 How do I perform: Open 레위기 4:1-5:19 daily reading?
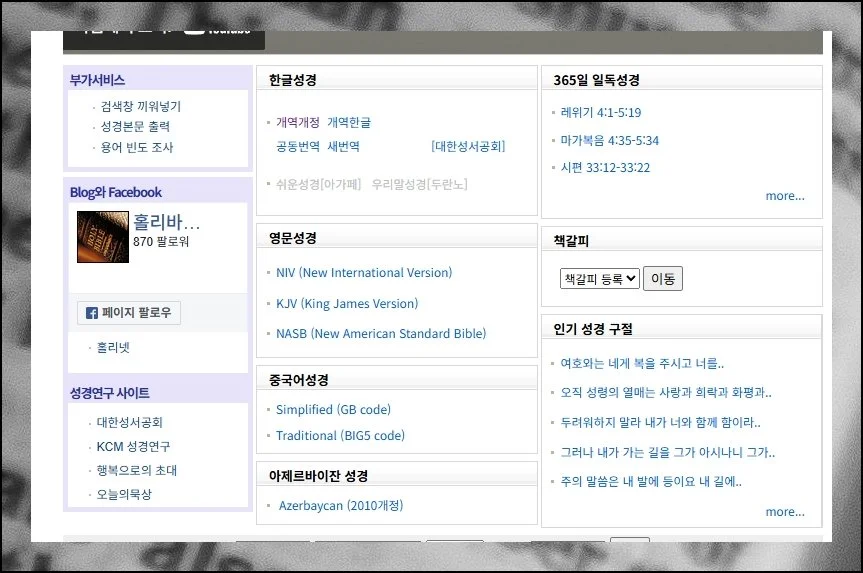point(601,113)
